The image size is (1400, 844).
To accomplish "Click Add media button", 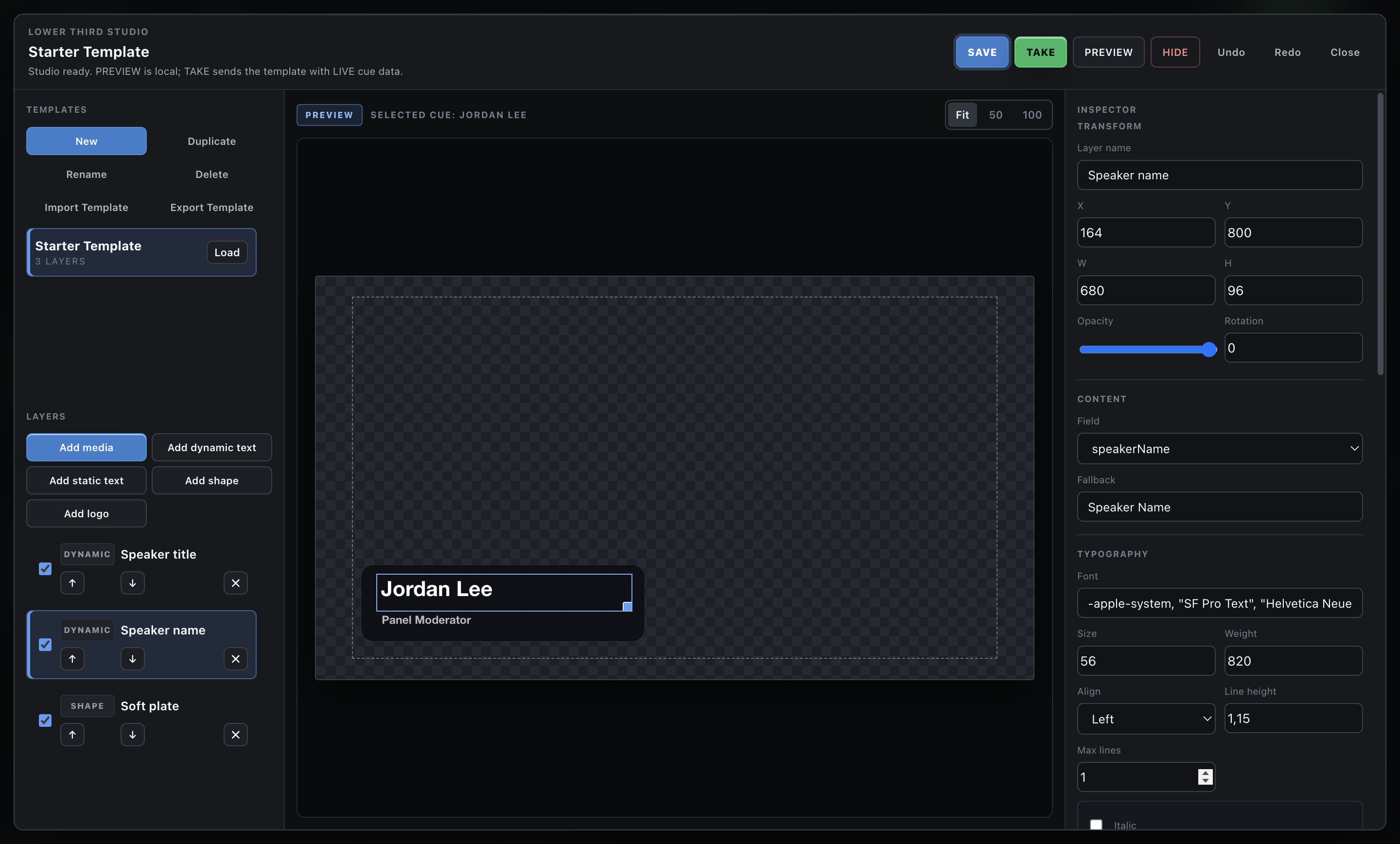I will [x=87, y=447].
